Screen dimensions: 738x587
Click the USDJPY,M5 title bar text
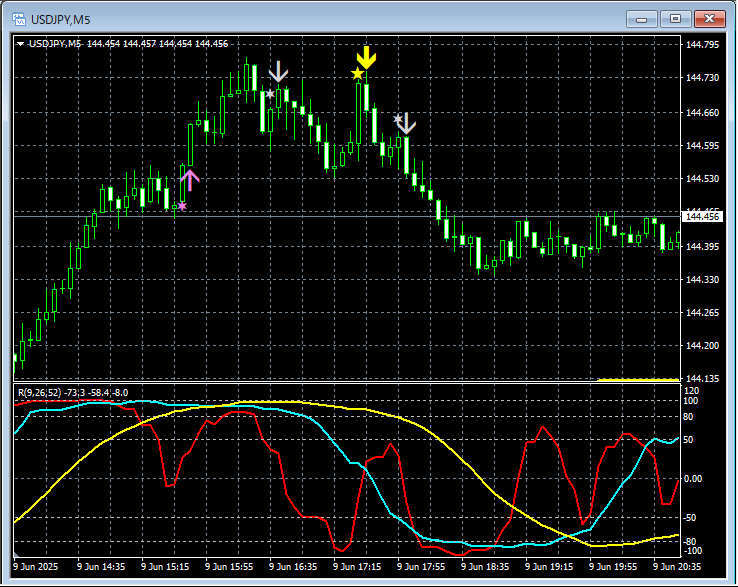coord(60,20)
